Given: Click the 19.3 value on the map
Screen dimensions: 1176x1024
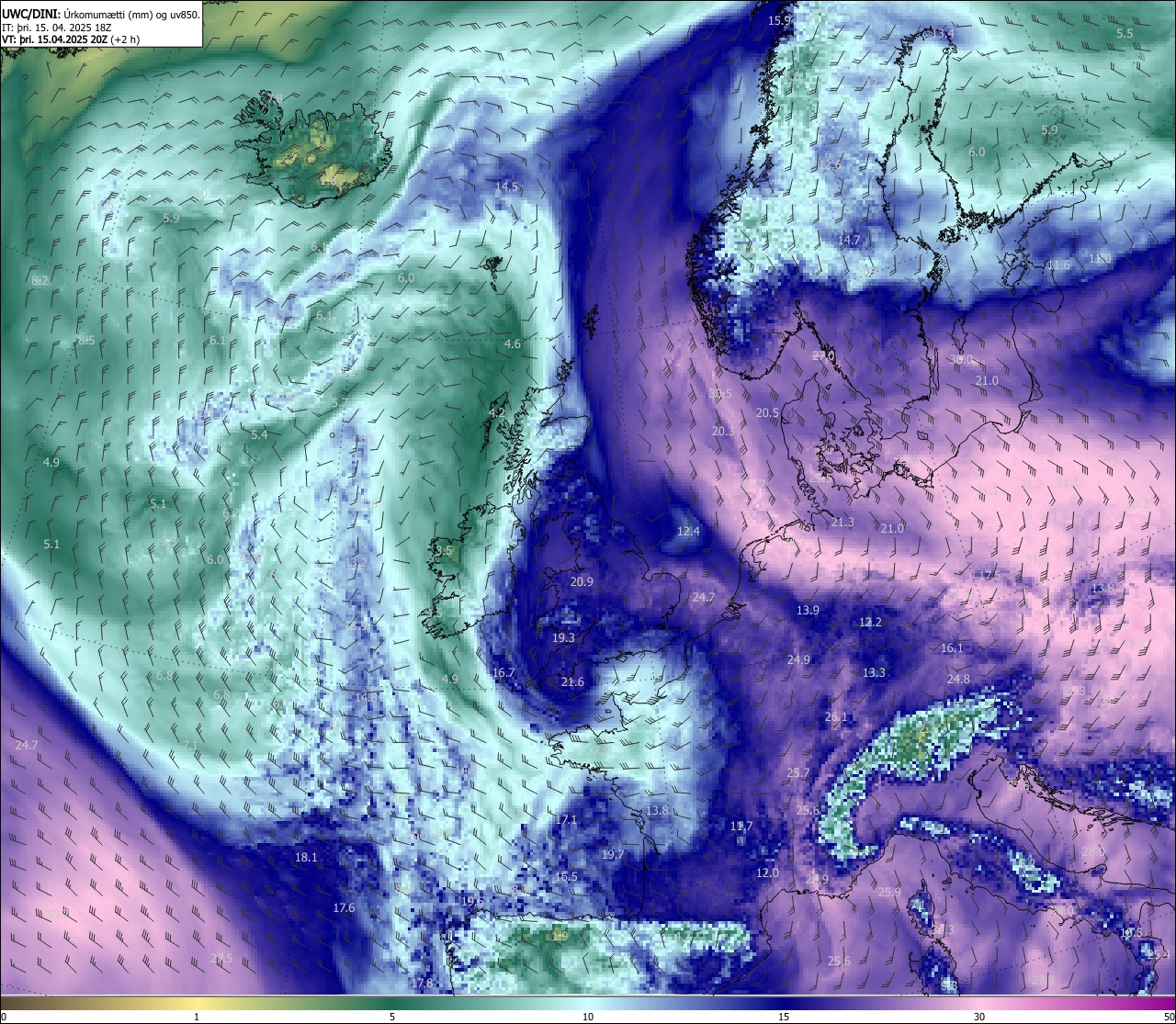Looking at the screenshot, I should 563,637.
